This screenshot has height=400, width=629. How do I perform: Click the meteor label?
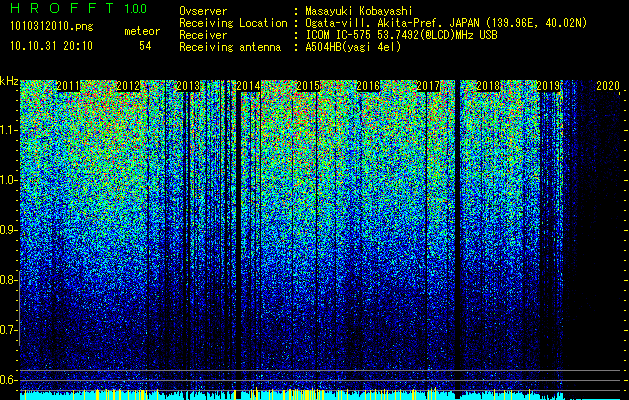click(142, 31)
